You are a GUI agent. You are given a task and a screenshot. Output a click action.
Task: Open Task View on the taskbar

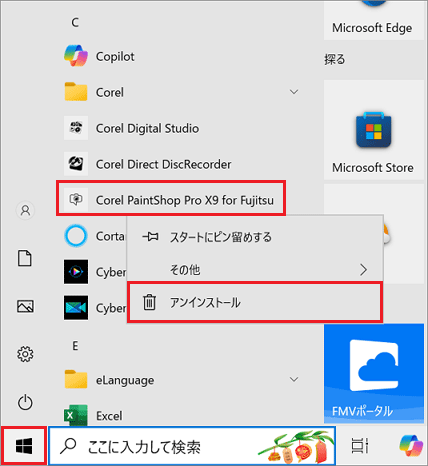(360, 446)
